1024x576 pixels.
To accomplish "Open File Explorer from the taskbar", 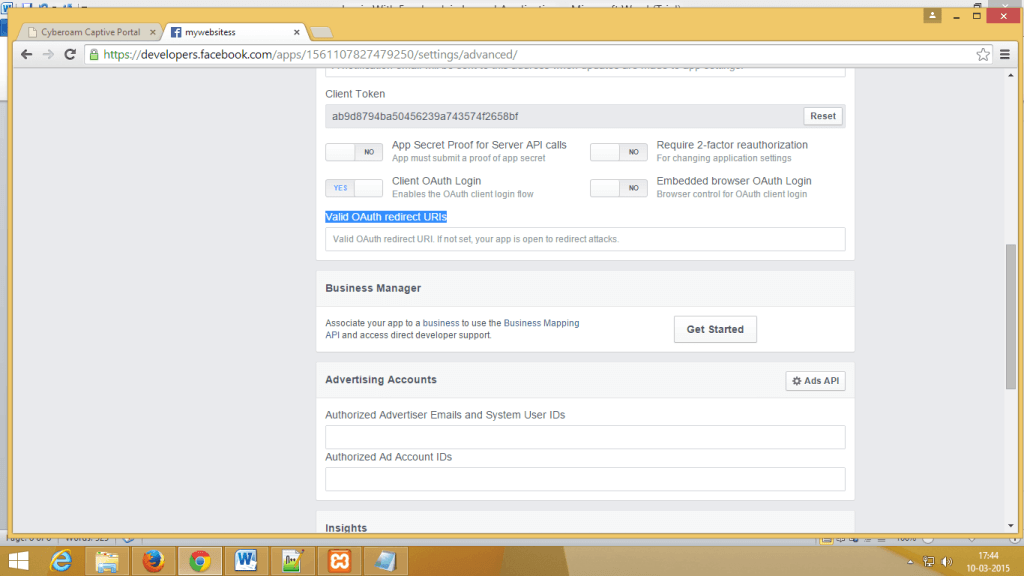I will (106, 561).
